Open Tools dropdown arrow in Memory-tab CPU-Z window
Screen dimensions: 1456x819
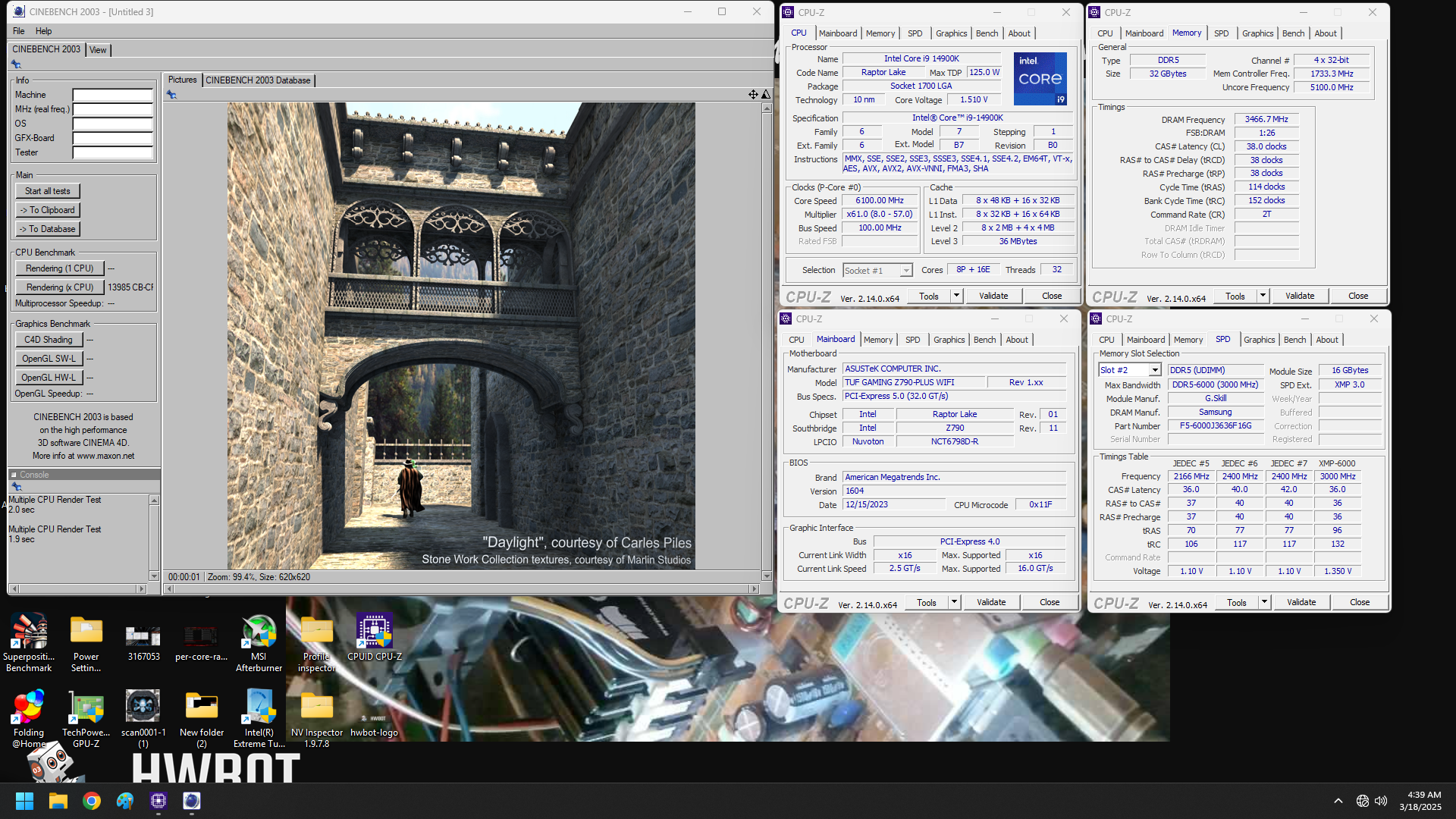click(1263, 296)
